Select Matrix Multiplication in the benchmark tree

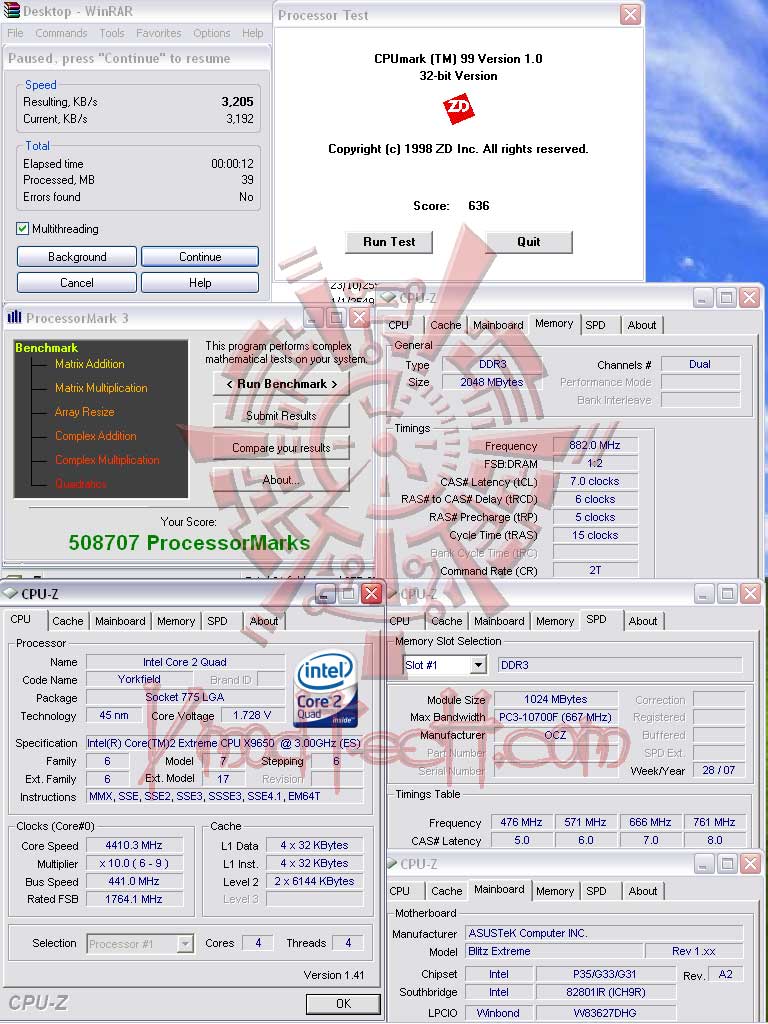coord(101,388)
